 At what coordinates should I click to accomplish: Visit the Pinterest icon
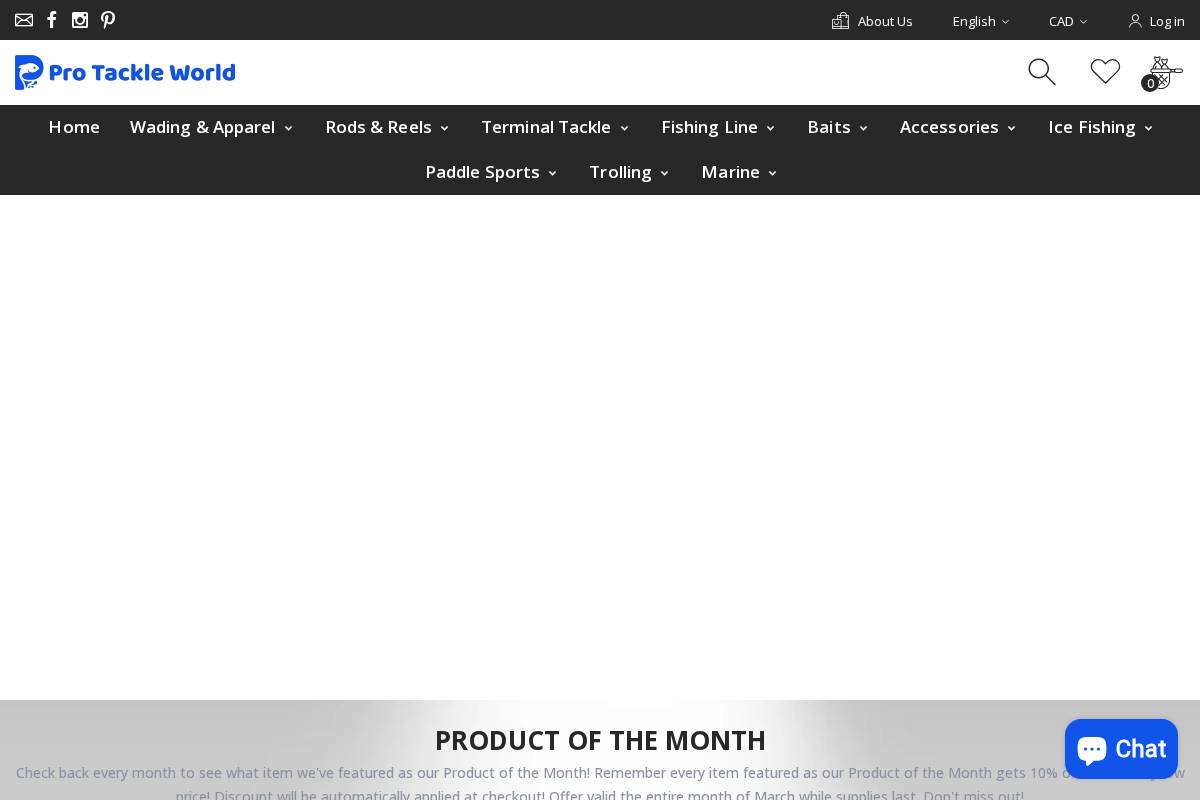[x=108, y=20]
